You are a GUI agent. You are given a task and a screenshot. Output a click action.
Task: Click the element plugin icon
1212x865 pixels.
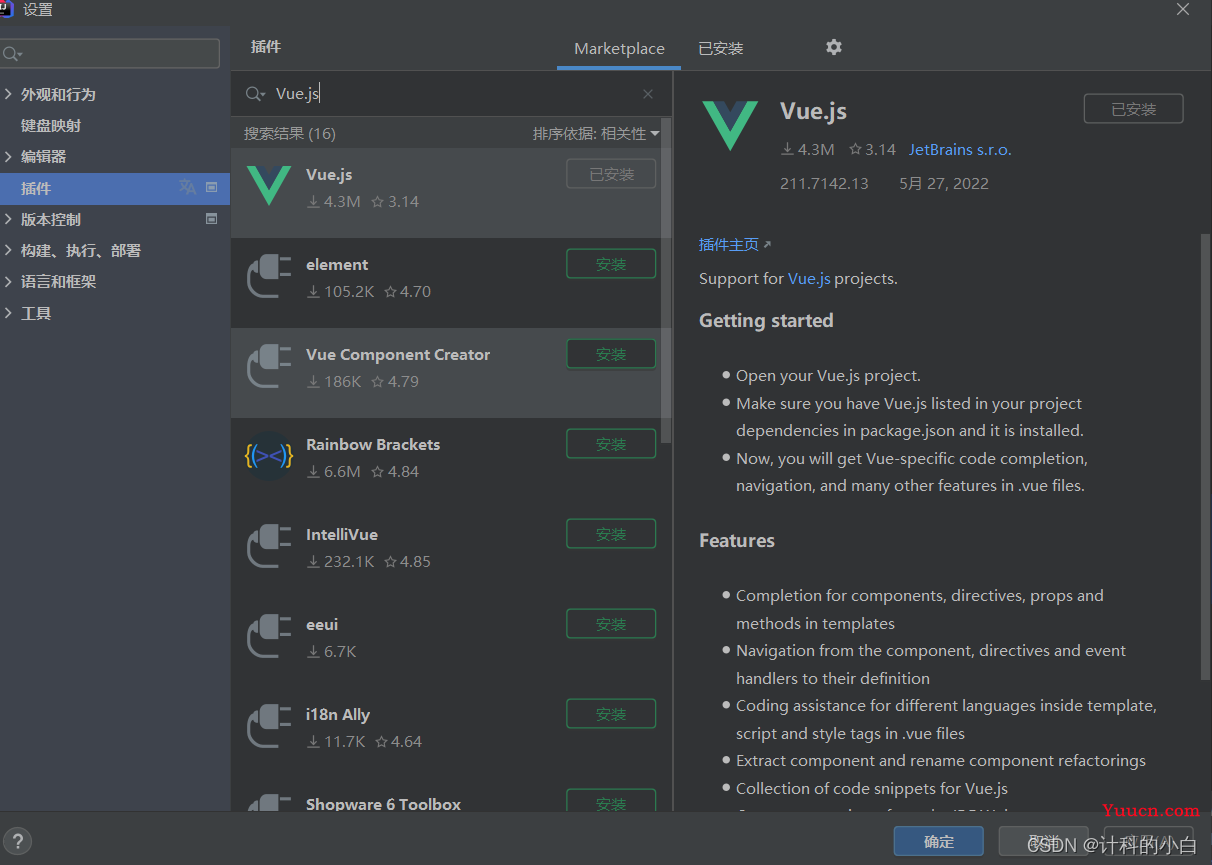(x=268, y=276)
